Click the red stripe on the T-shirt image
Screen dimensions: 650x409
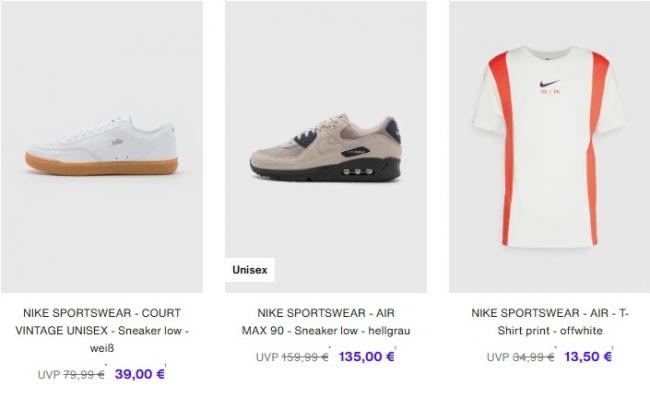[504, 145]
